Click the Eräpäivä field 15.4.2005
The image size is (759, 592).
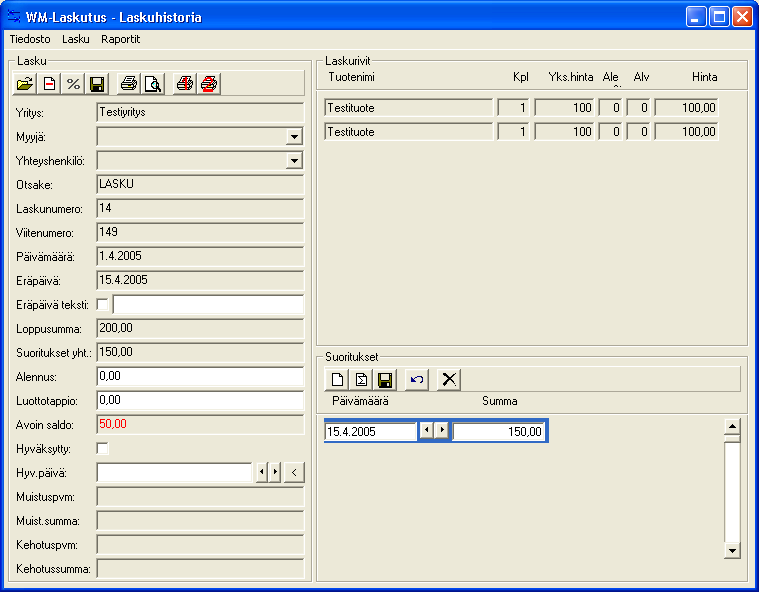(x=200, y=281)
